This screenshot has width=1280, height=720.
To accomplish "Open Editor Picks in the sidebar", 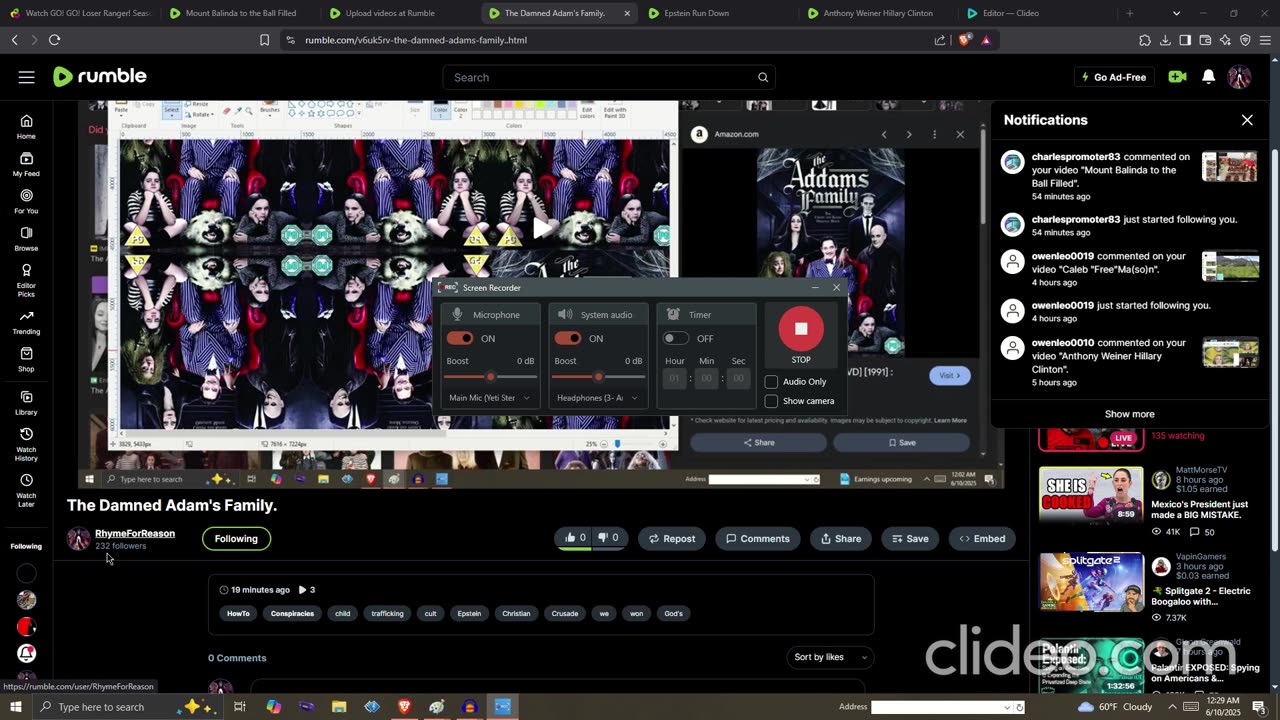I will (26, 280).
